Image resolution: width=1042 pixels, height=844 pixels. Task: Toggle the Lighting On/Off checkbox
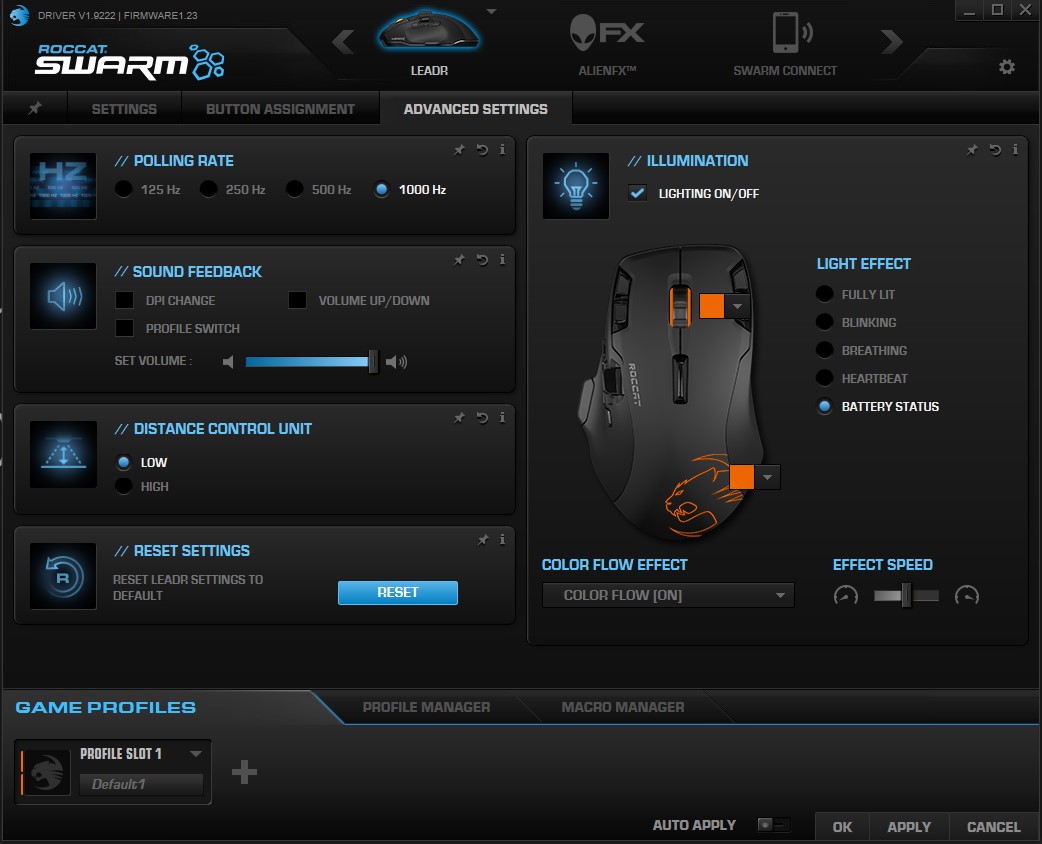pyautogui.click(x=637, y=193)
